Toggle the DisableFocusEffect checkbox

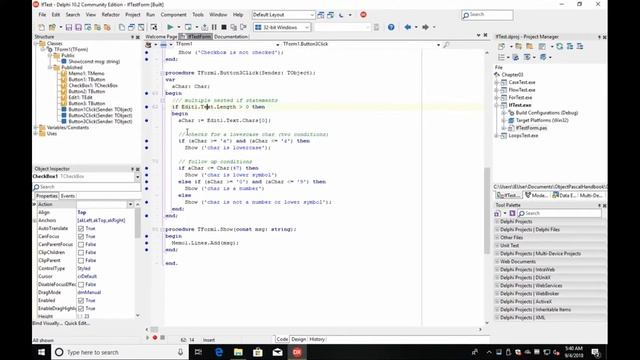tap(81, 284)
